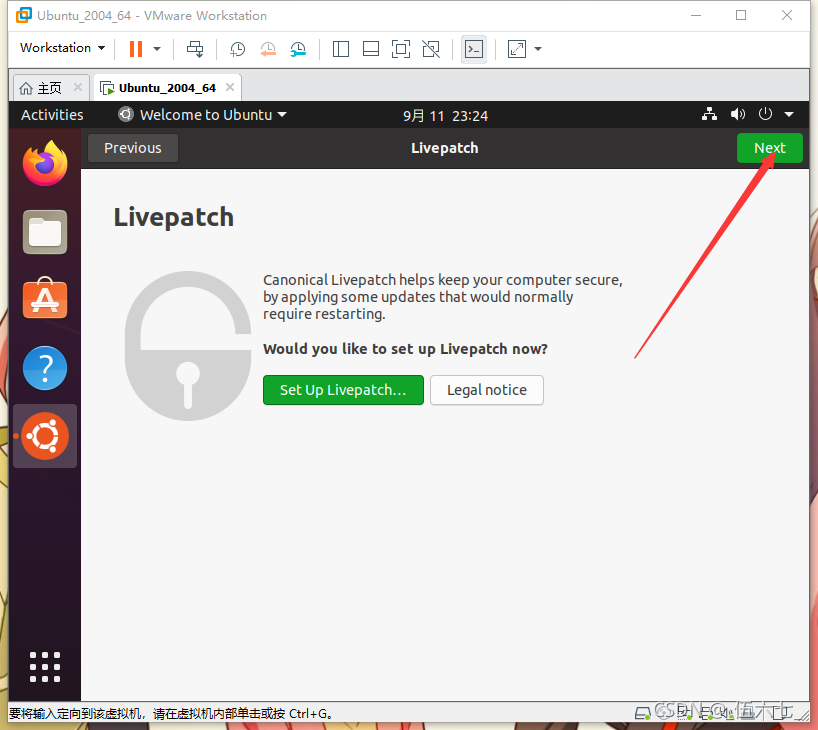Screen dimensions: 818x730
Task: Launch Firefox from the dock
Action: point(45,163)
